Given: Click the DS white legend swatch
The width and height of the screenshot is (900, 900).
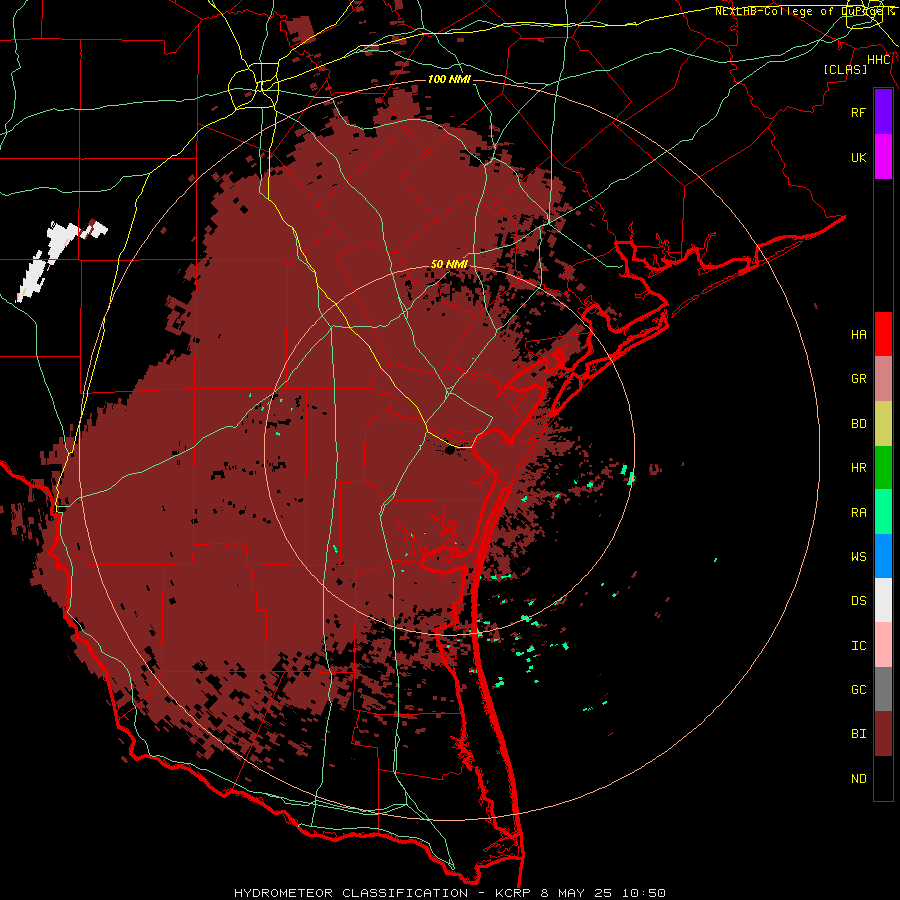Looking at the screenshot, I should (883, 600).
